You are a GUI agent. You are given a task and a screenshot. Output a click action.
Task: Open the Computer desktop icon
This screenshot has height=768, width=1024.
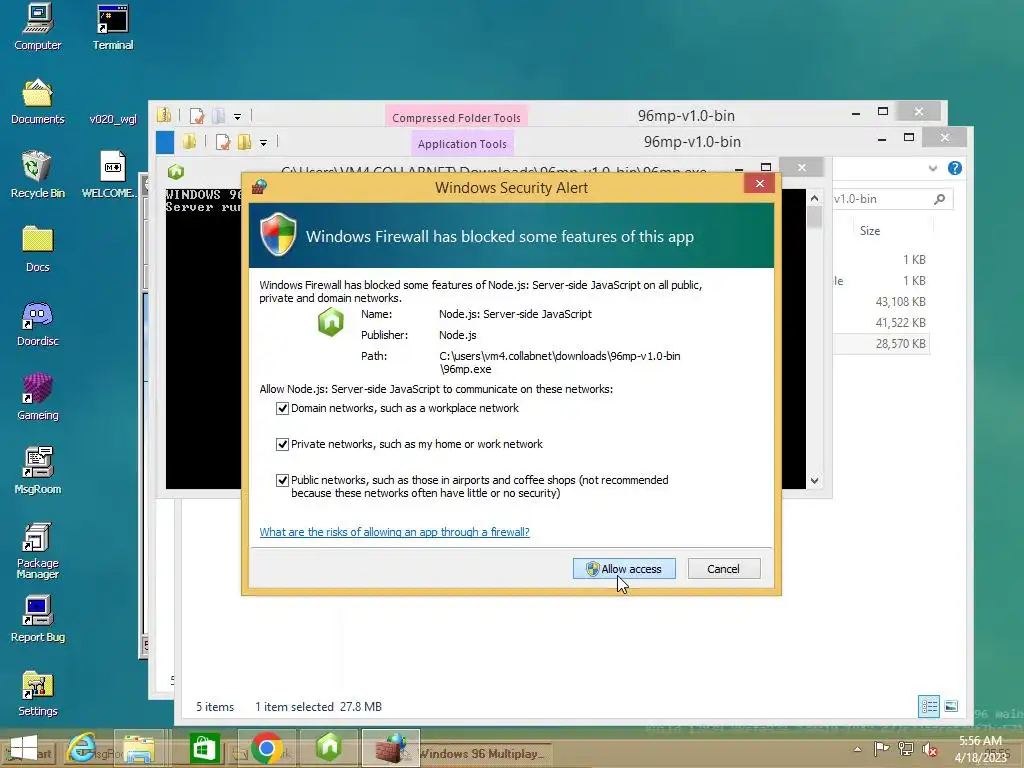point(37,26)
